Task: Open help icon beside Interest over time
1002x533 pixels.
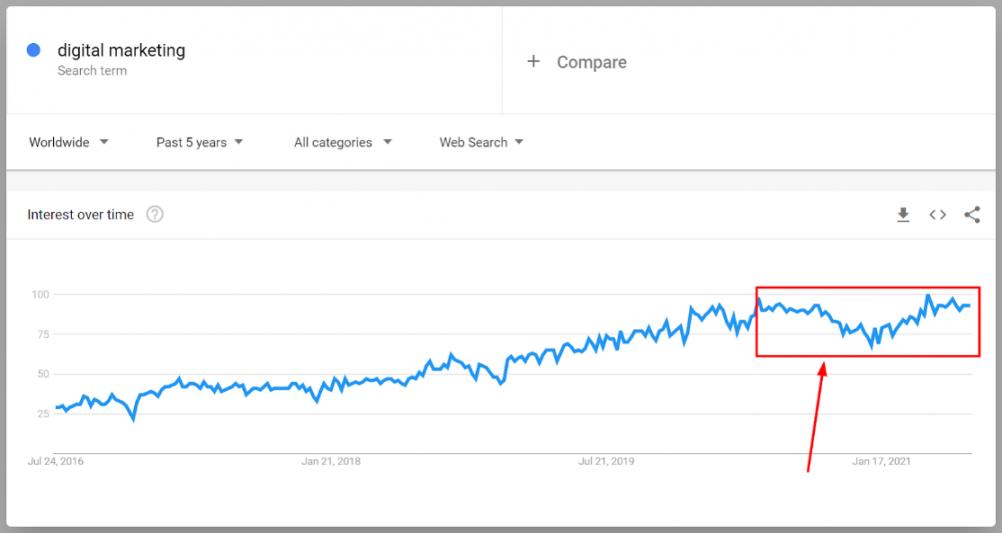Action: (x=155, y=214)
